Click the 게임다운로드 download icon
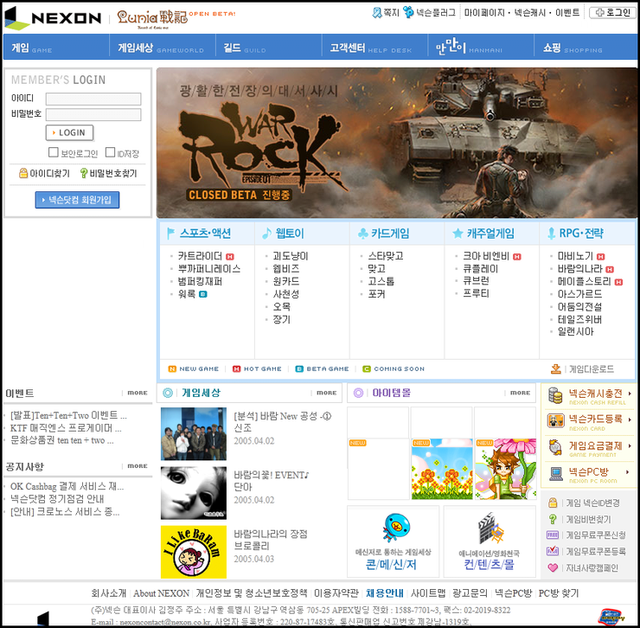The image size is (640, 628). point(555,369)
